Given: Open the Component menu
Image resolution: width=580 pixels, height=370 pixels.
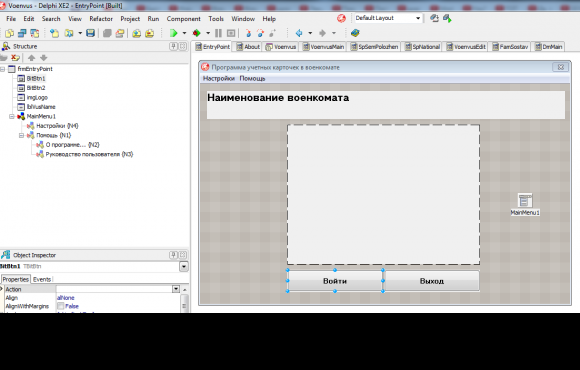Looking at the screenshot, I should (183, 19).
